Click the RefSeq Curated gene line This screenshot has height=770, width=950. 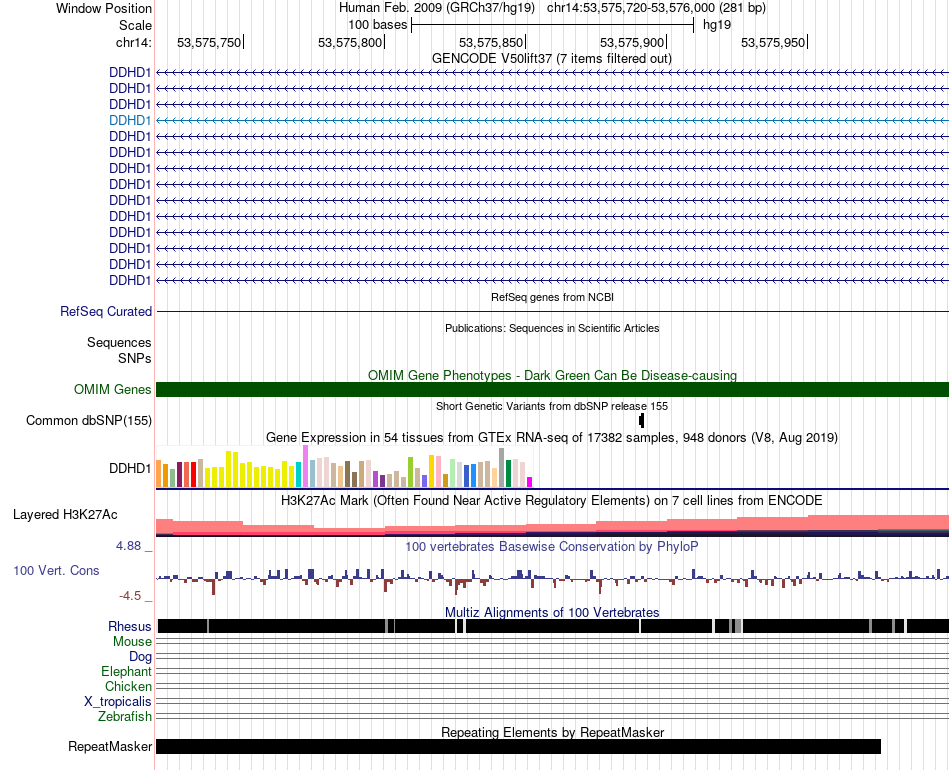[553, 311]
